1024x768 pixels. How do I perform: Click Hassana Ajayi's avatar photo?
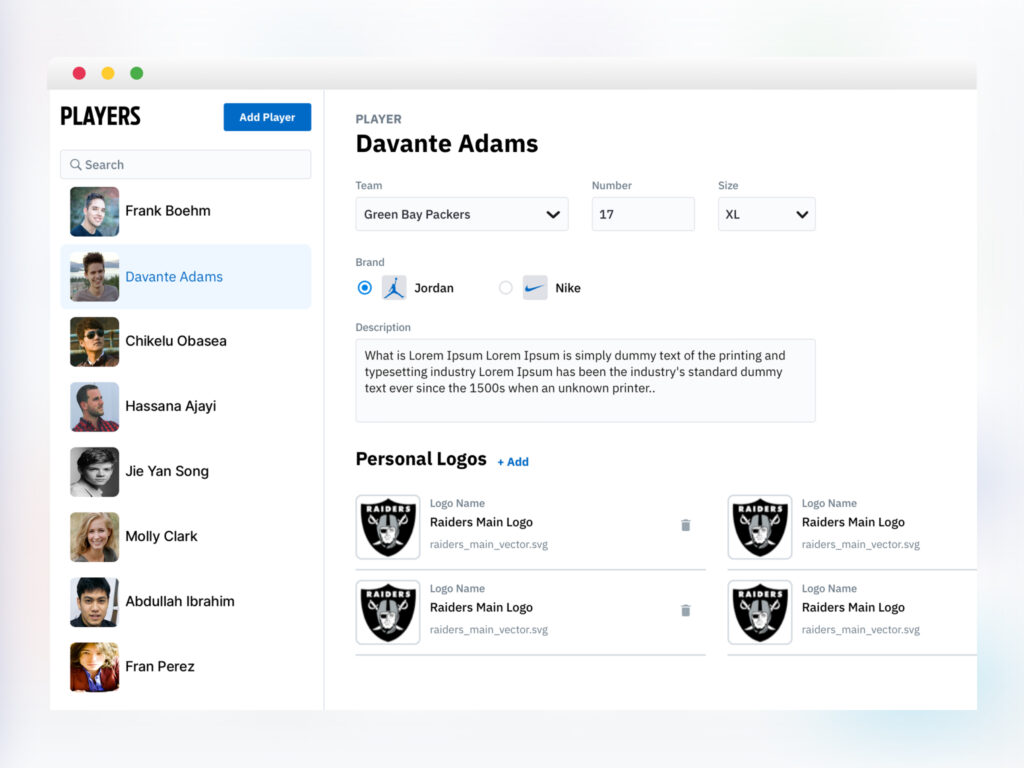[x=95, y=407]
